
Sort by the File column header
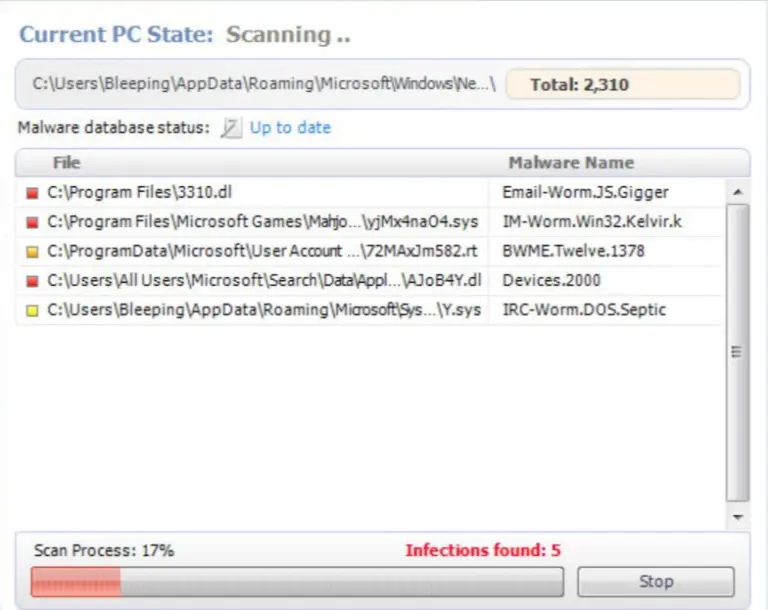(x=67, y=163)
